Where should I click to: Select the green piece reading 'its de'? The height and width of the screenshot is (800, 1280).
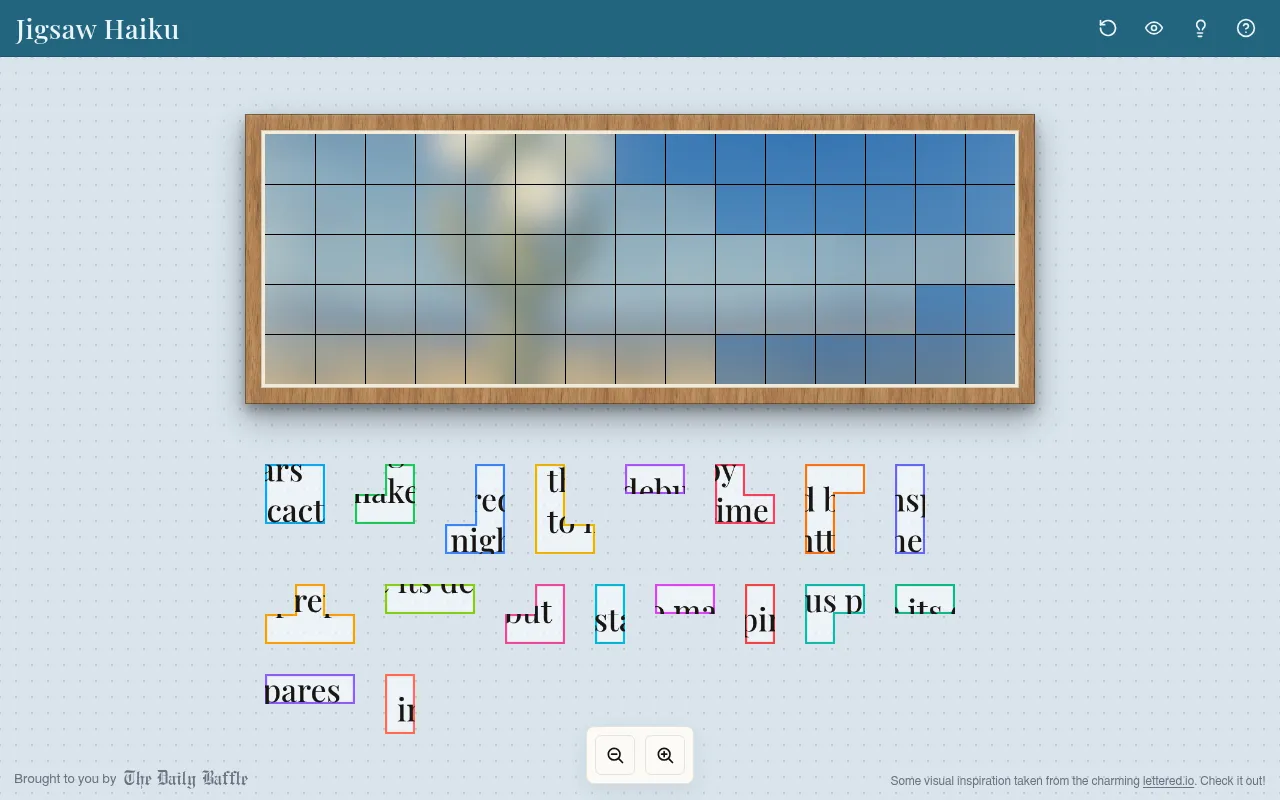point(430,599)
